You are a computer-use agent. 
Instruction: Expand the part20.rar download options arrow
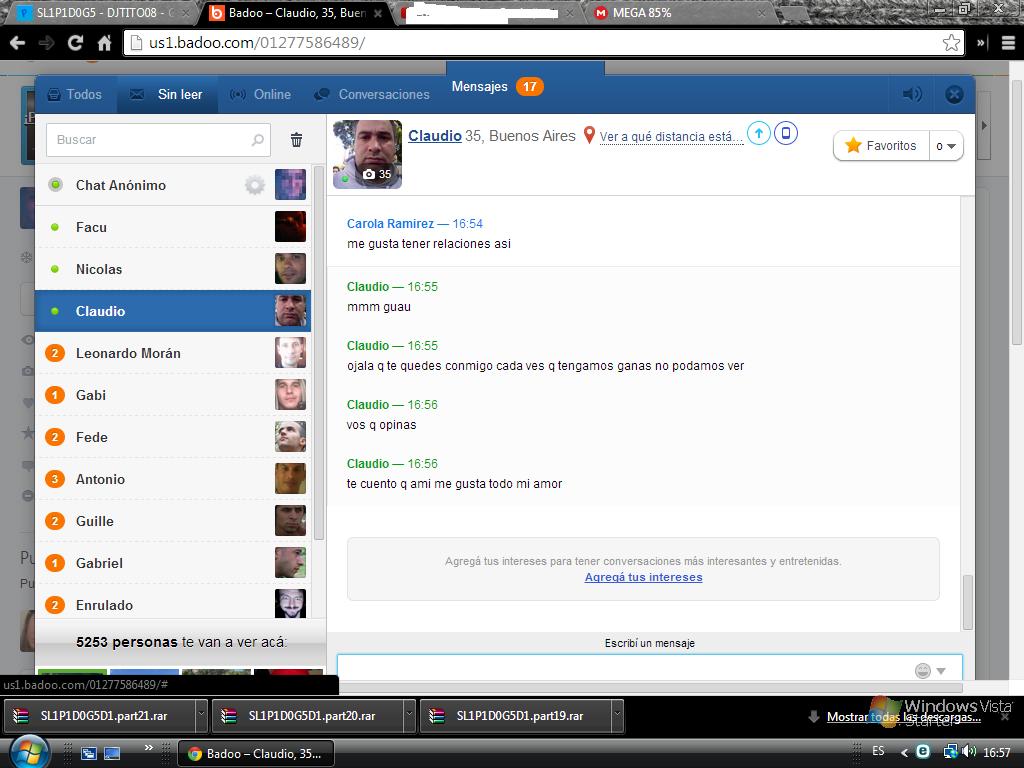[409, 716]
